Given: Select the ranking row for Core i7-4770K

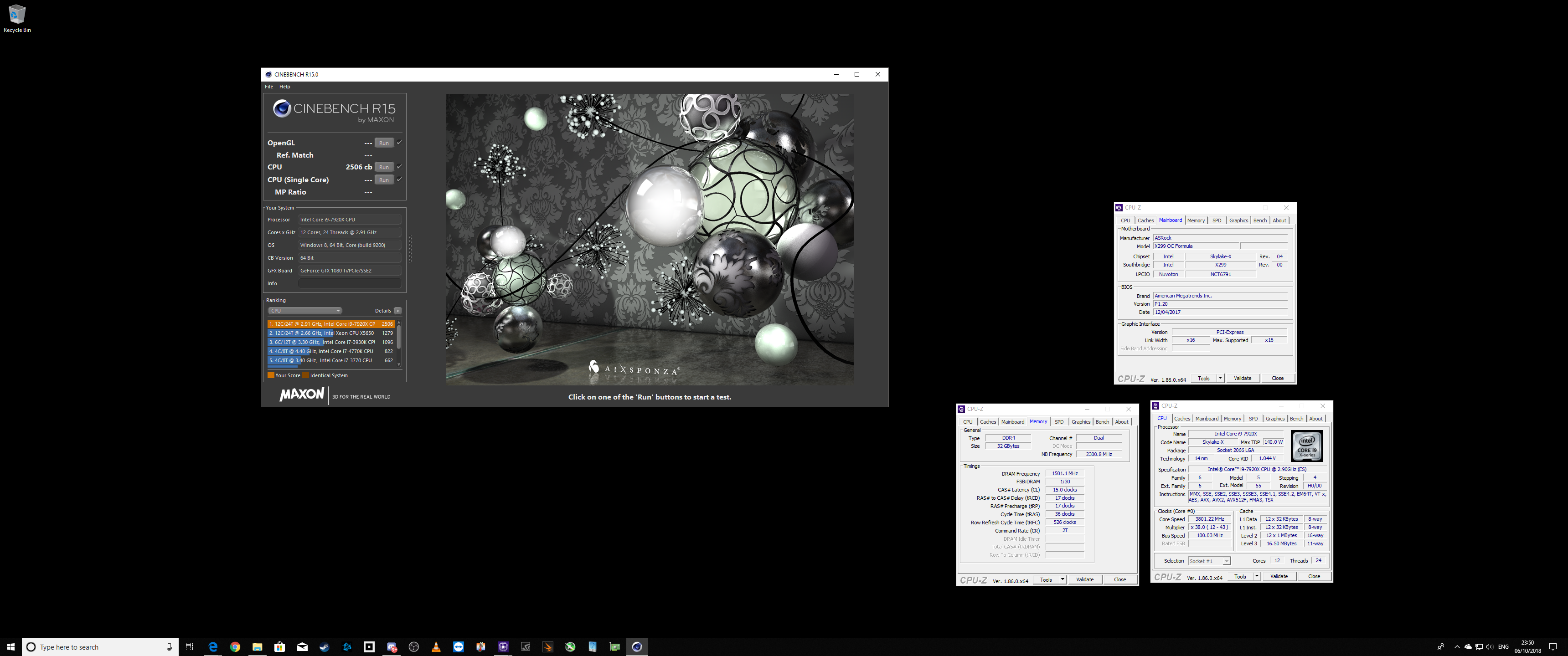Looking at the screenshot, I should [x=331, y=351].
